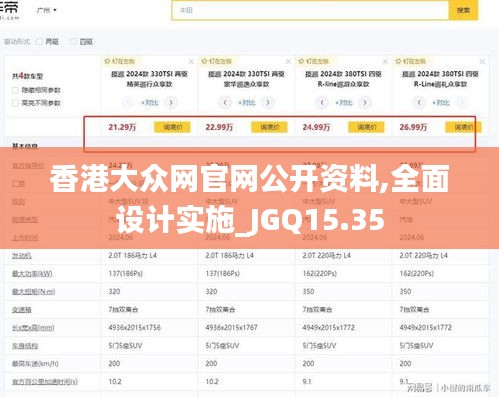Image resolution: width=499 pixels, height=397 pixels.
Task: Open the 广州 city dropdown
Action: 47,10
